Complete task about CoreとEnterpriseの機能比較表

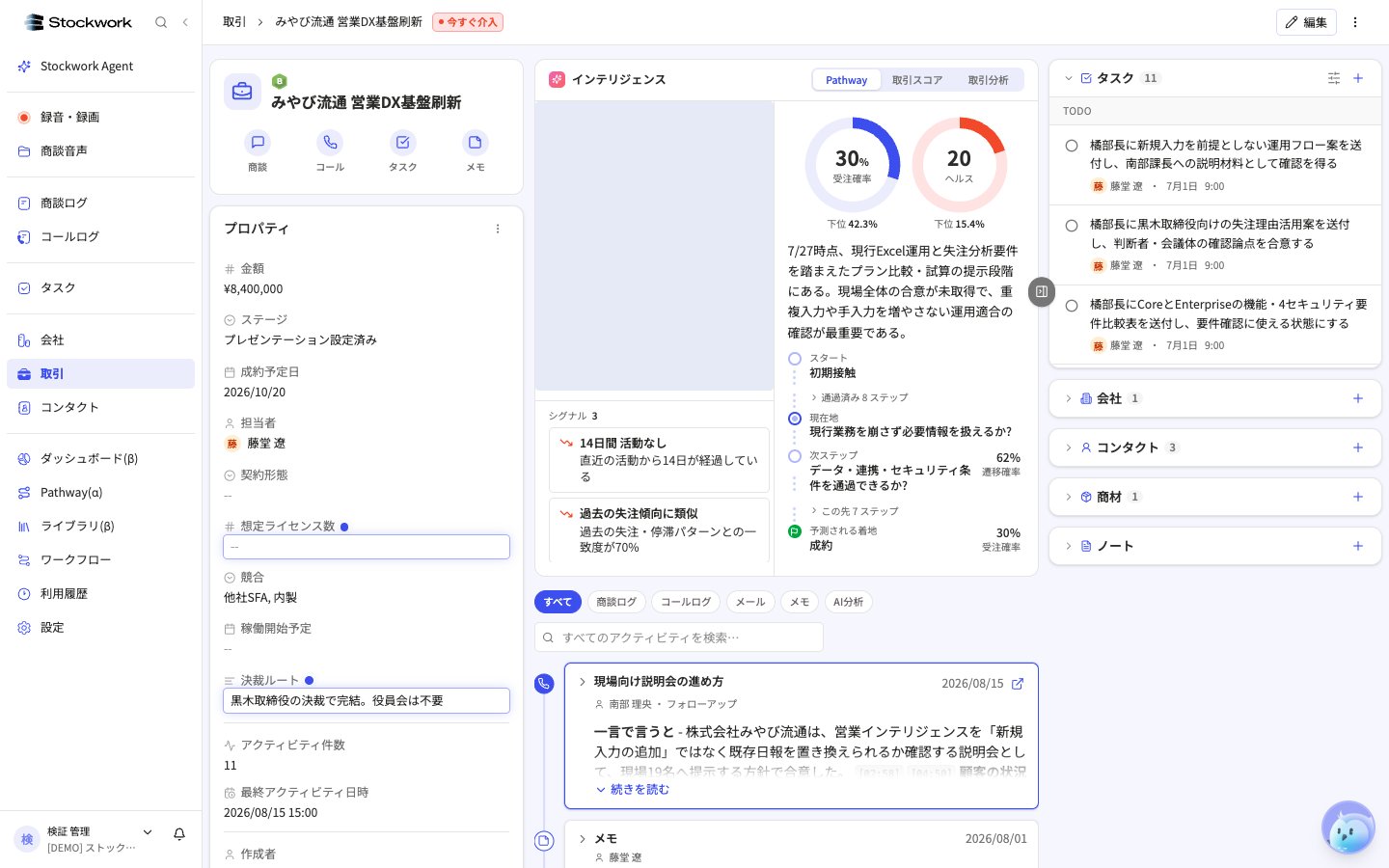tap(1072, 306)
